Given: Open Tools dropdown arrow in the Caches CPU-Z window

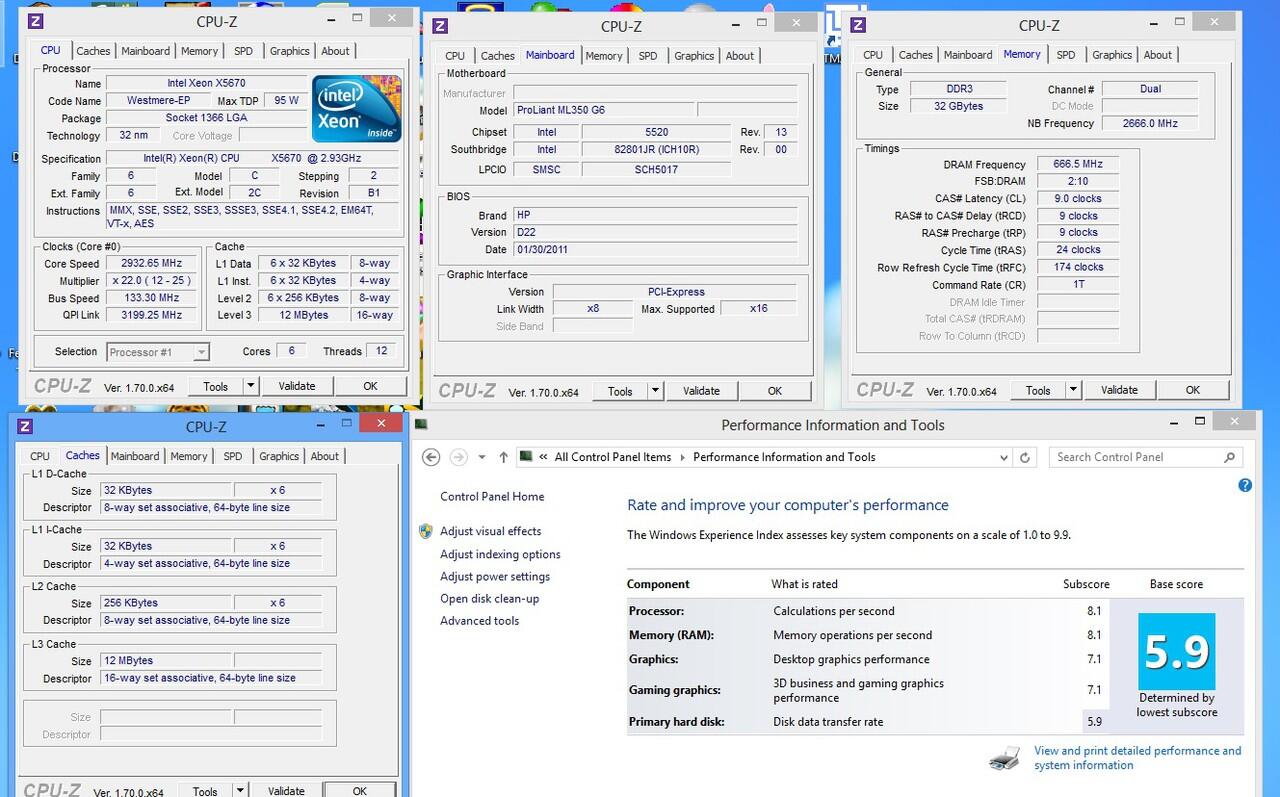Looking at the screenshot, I should pyautogui.click(x=240, y=791).
